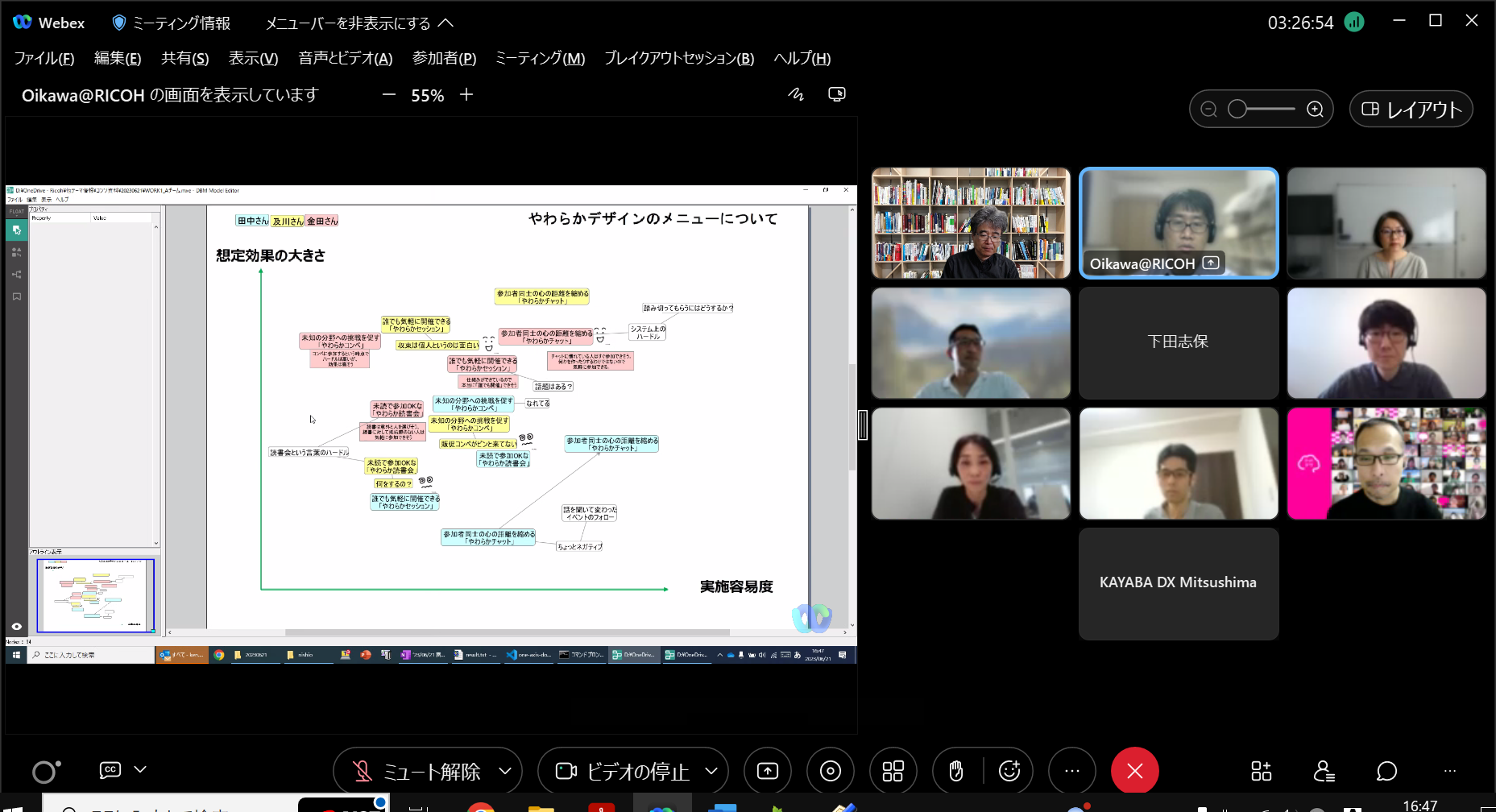
Task: Click the annotate pen icon
Action: point(796,94)
